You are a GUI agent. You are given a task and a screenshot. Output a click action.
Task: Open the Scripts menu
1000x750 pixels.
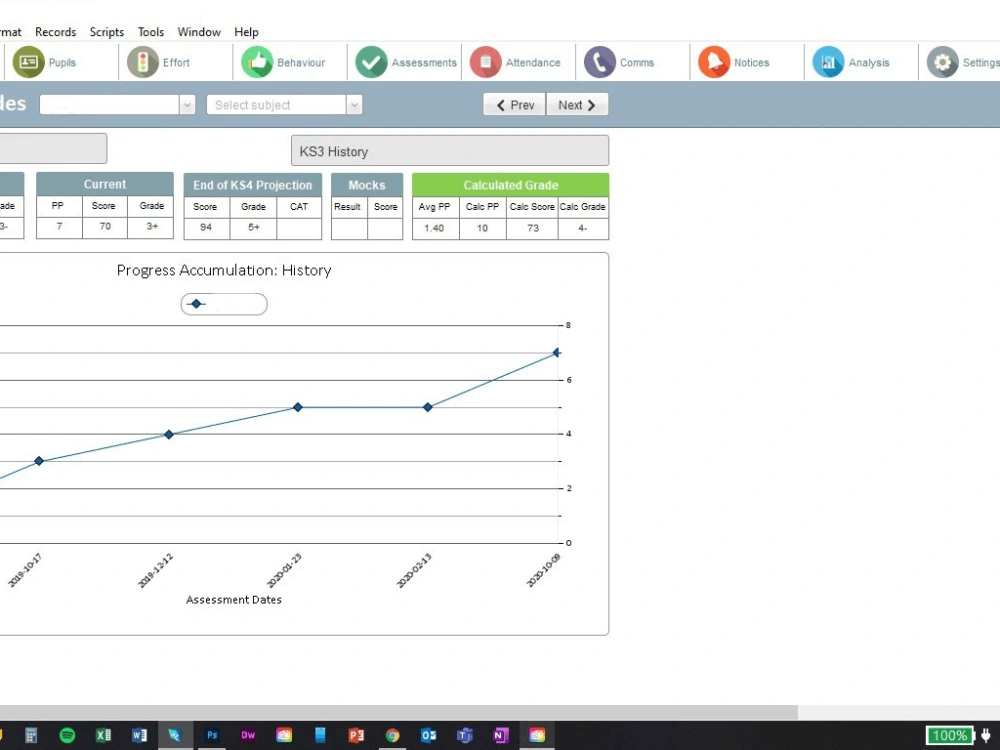pyautogui.click(x=107, y=32)
